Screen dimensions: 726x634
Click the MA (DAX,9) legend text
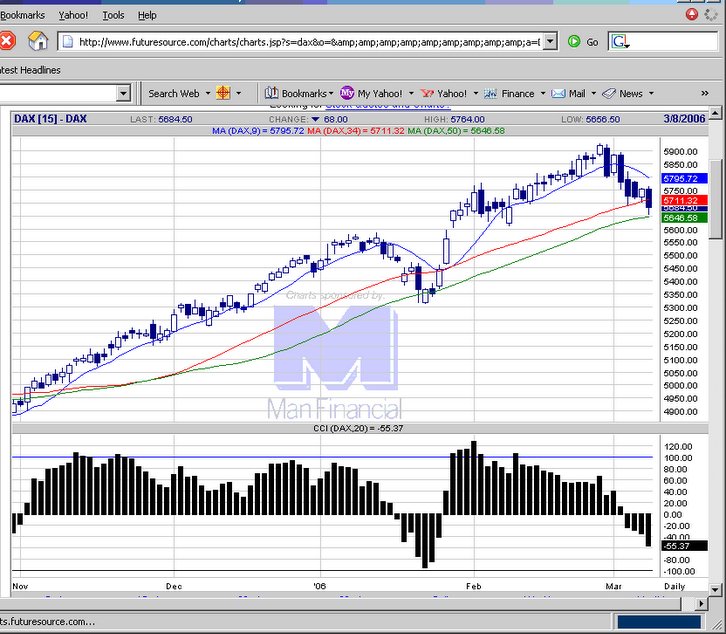coord(258,131)
